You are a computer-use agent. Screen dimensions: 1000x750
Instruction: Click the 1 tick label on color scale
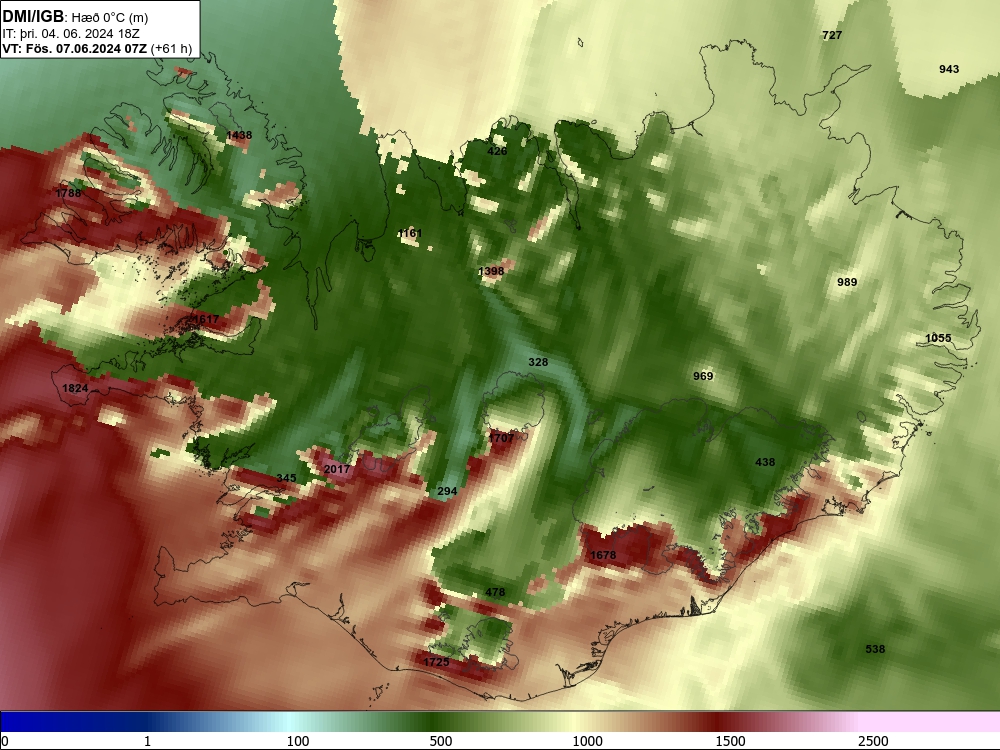pos(147,741)
